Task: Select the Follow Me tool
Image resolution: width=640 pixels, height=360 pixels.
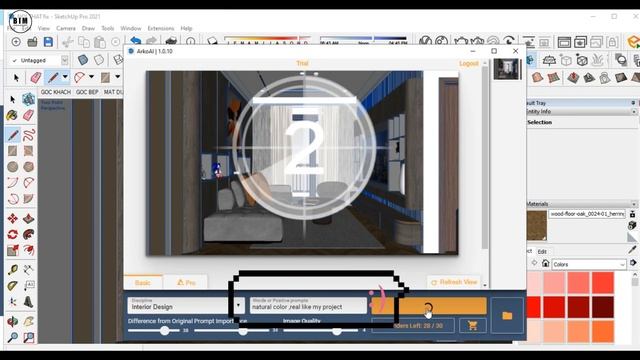Action: point(28,234)
